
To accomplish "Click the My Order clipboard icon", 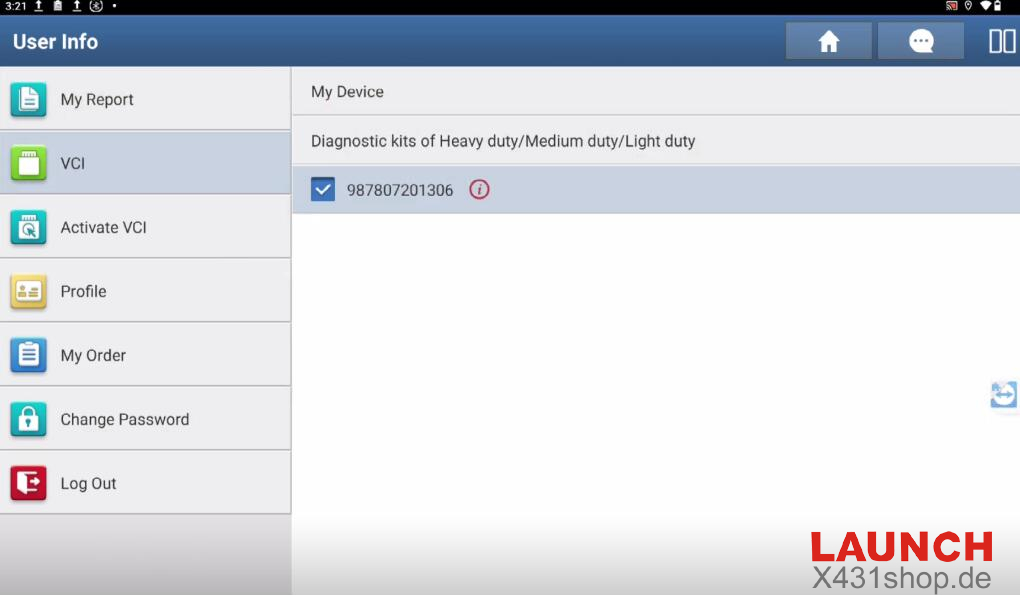I will pyautogui.click(x=28, y=355).
